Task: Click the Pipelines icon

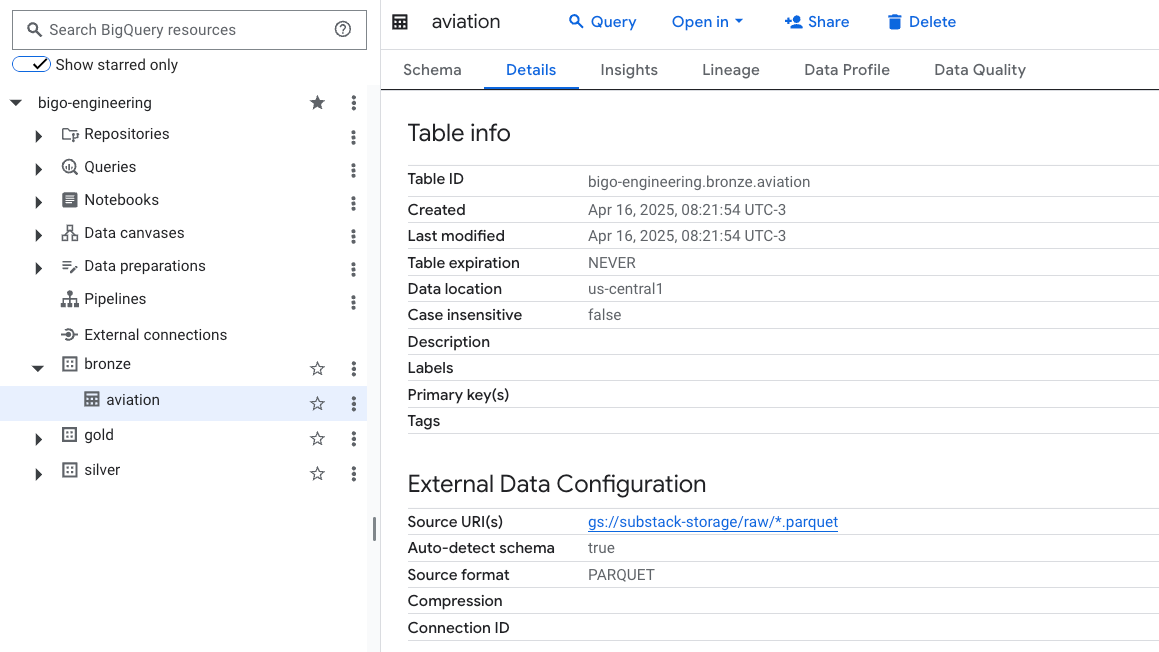Action: point(69,299)
